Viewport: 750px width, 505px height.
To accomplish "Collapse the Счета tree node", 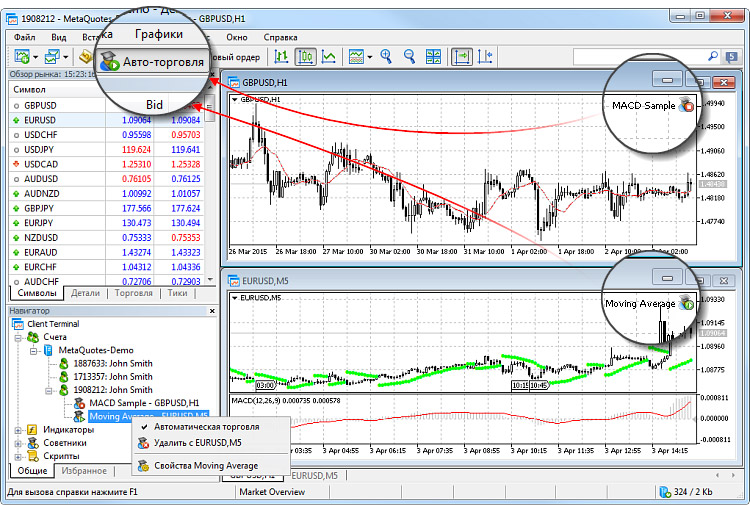I will 18,338.
